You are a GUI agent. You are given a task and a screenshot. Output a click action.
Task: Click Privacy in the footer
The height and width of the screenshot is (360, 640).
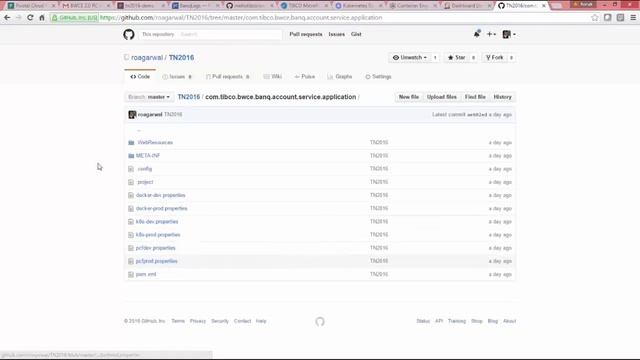[198, 321]
